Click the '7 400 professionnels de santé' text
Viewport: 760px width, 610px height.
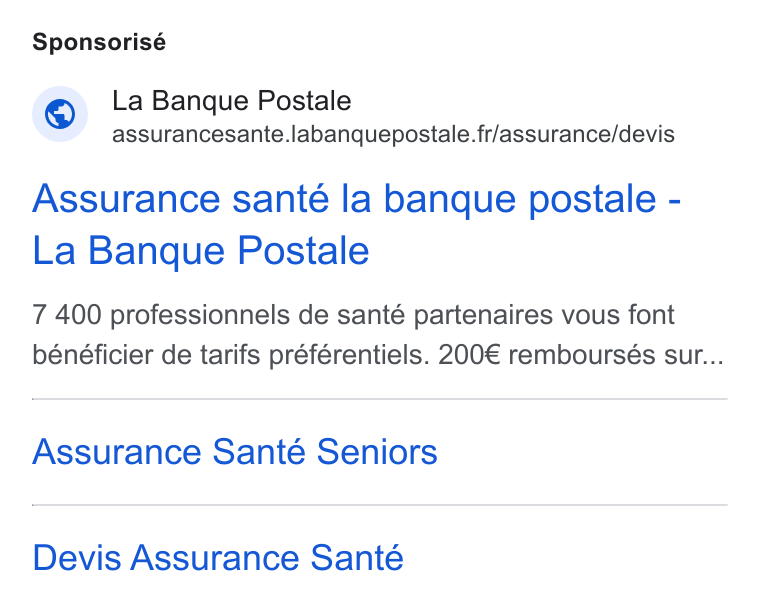coord(218,315)
